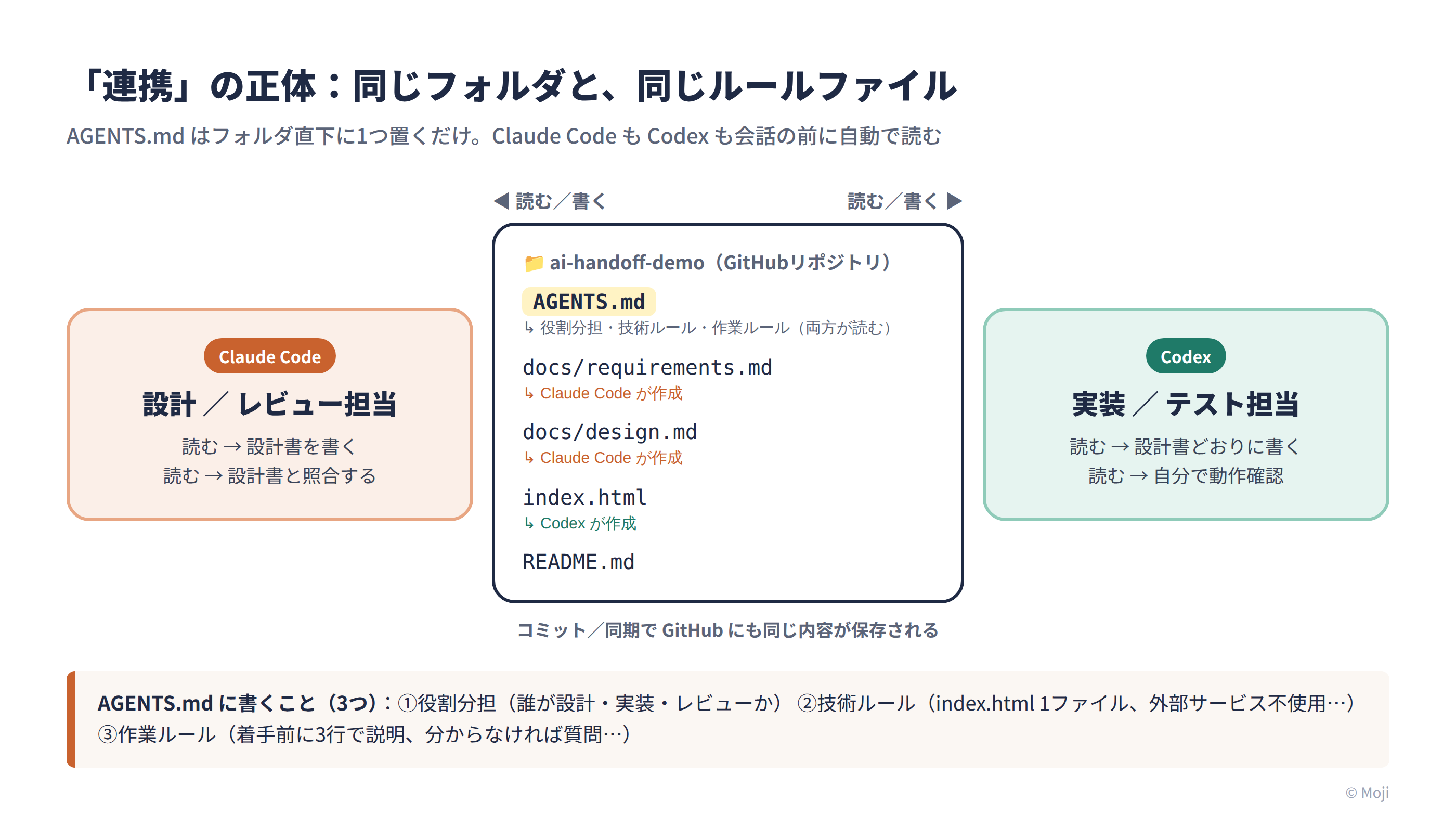Select docs/design.md in the folder list
Viewport: 1456px width, 826px height.
click(609, 432)
